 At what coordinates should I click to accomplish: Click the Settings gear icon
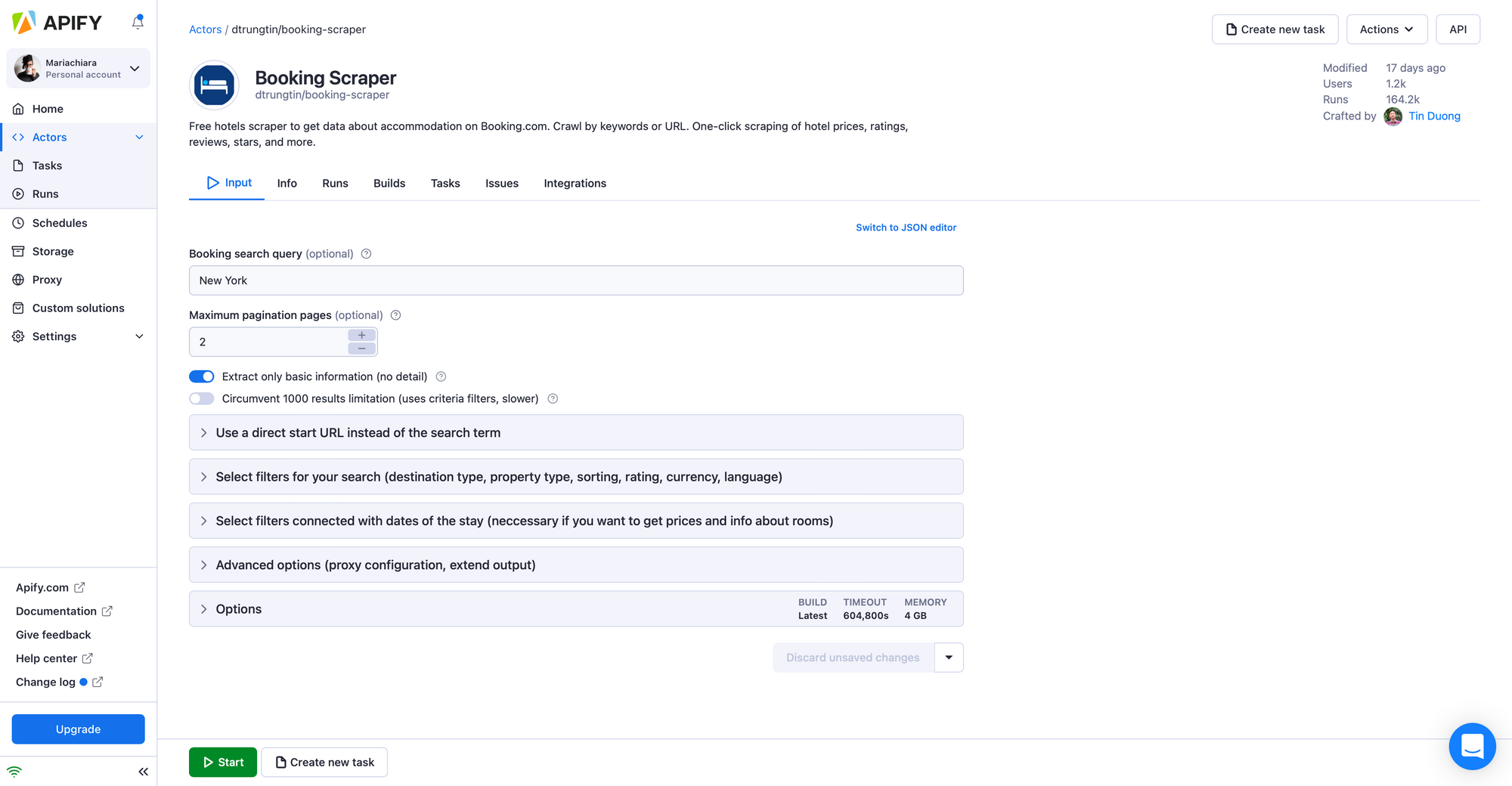coord(18,336)
